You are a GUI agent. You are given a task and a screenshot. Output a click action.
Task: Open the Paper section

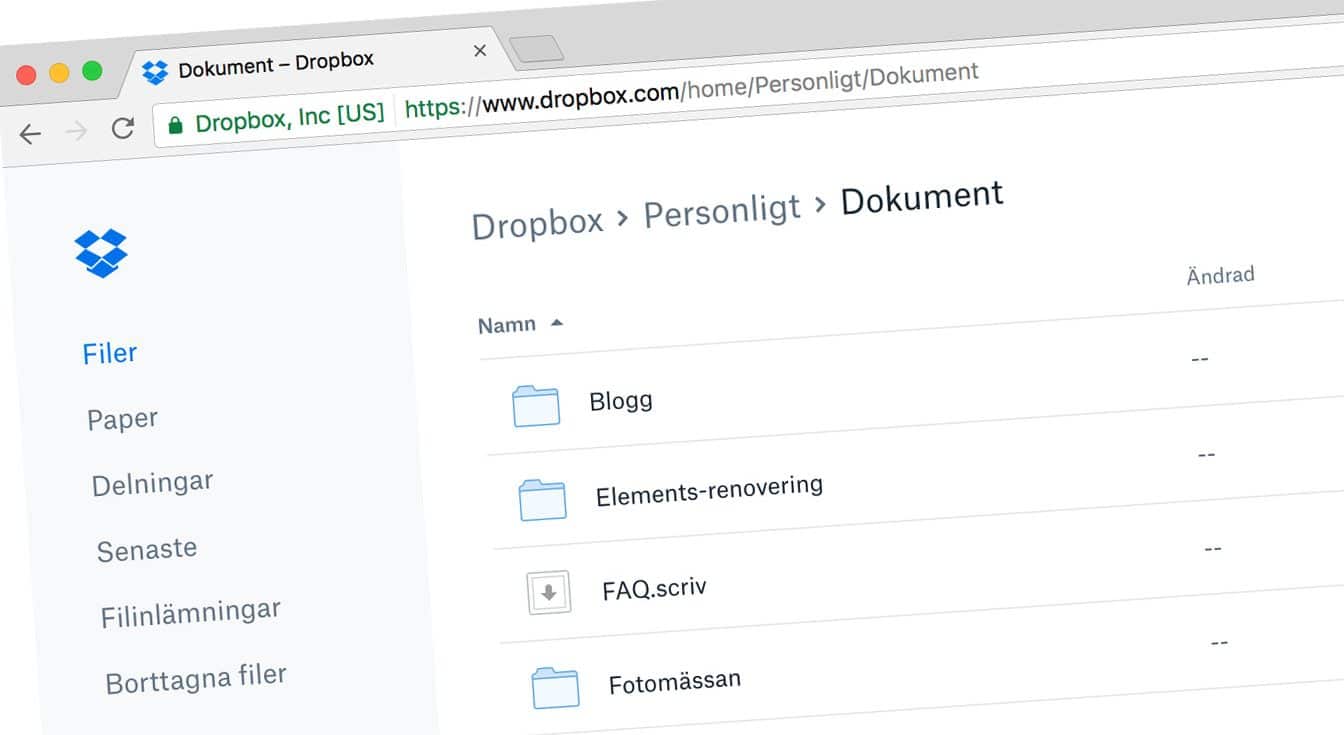[121, 418]
